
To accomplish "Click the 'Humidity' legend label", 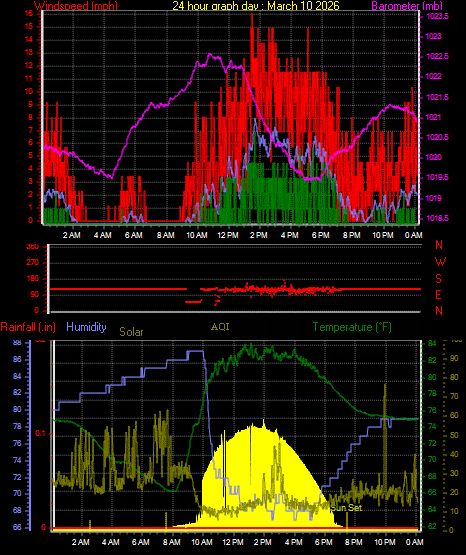I will 86,327.
